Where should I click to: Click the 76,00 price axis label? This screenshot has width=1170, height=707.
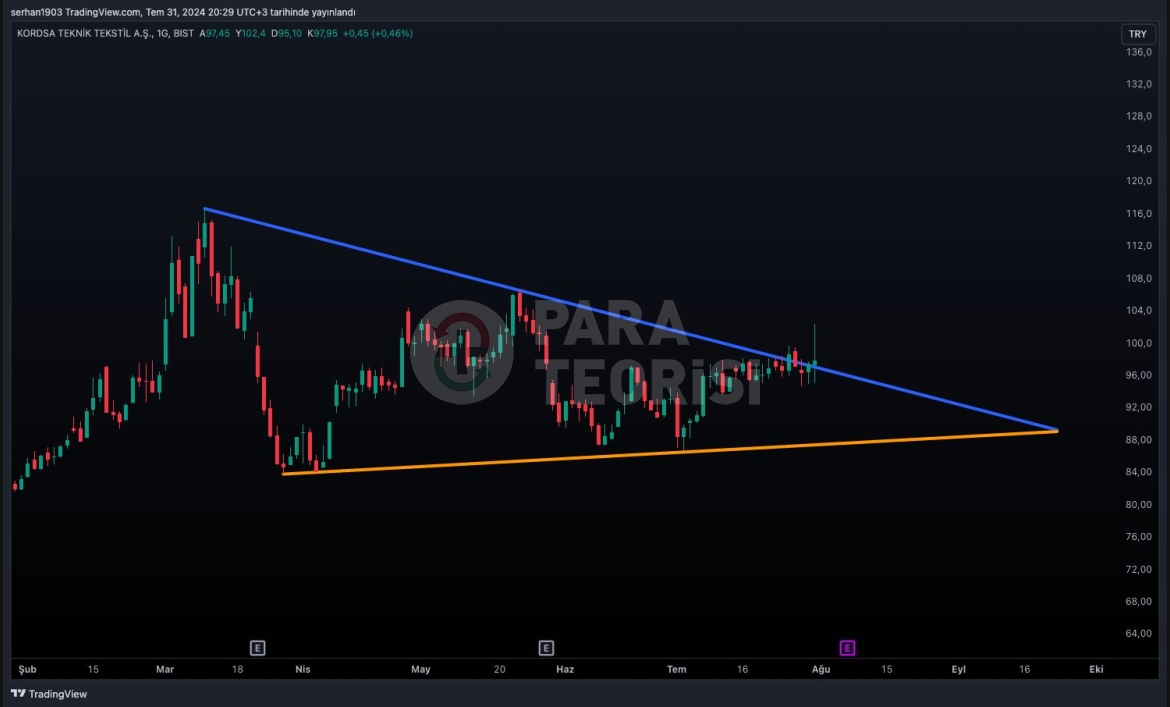pyautogui.click(x=1139, y=537)
